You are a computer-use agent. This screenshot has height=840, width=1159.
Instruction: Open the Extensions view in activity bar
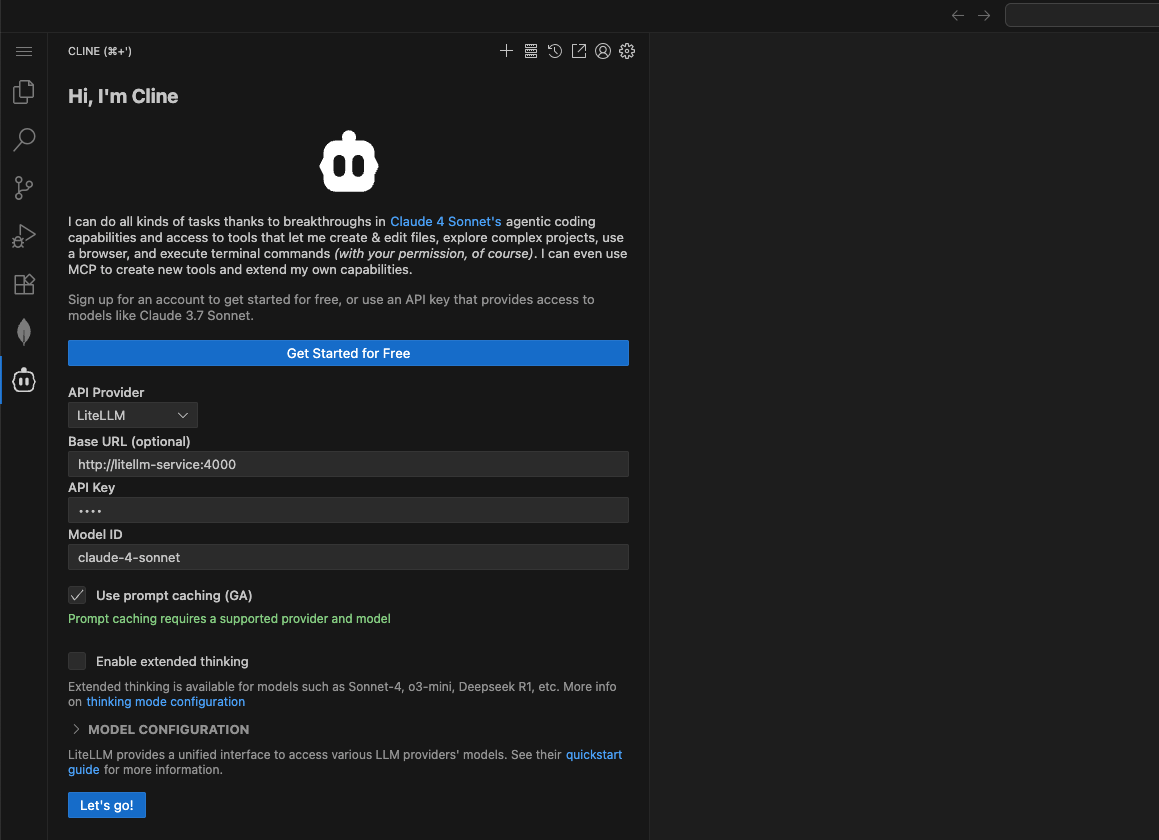point(24,284)
